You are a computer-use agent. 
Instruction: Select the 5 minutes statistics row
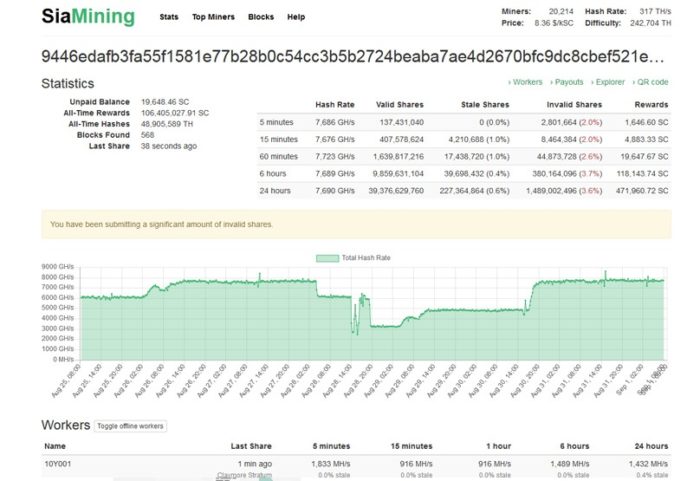(464, 122)
